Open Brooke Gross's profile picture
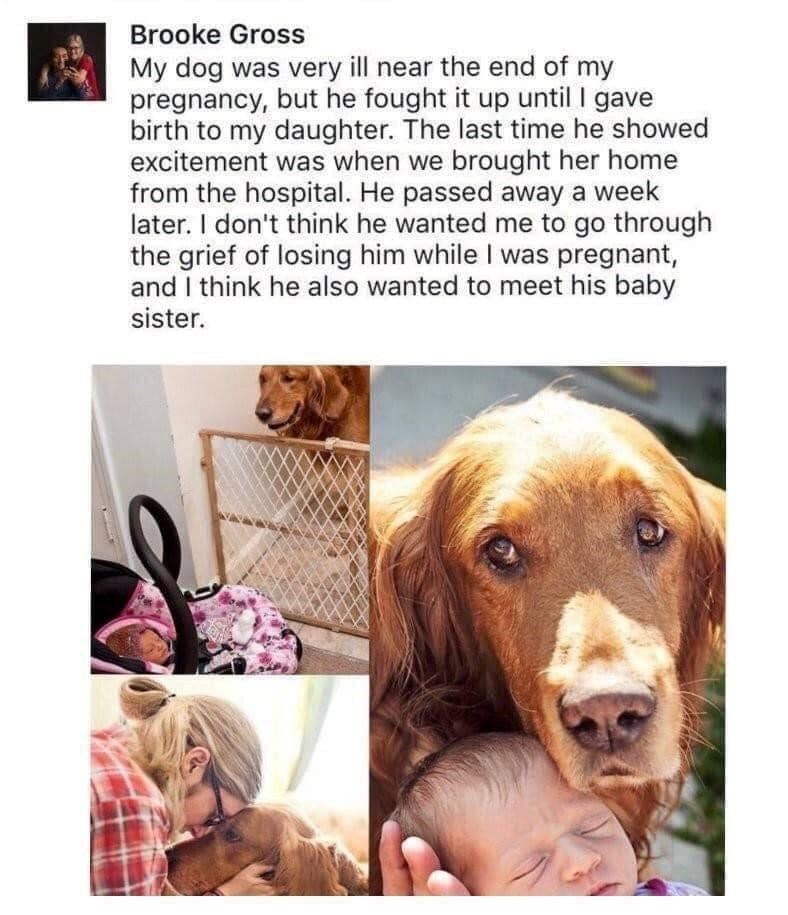This screenshot has width=788, height=915. (67, 62)
